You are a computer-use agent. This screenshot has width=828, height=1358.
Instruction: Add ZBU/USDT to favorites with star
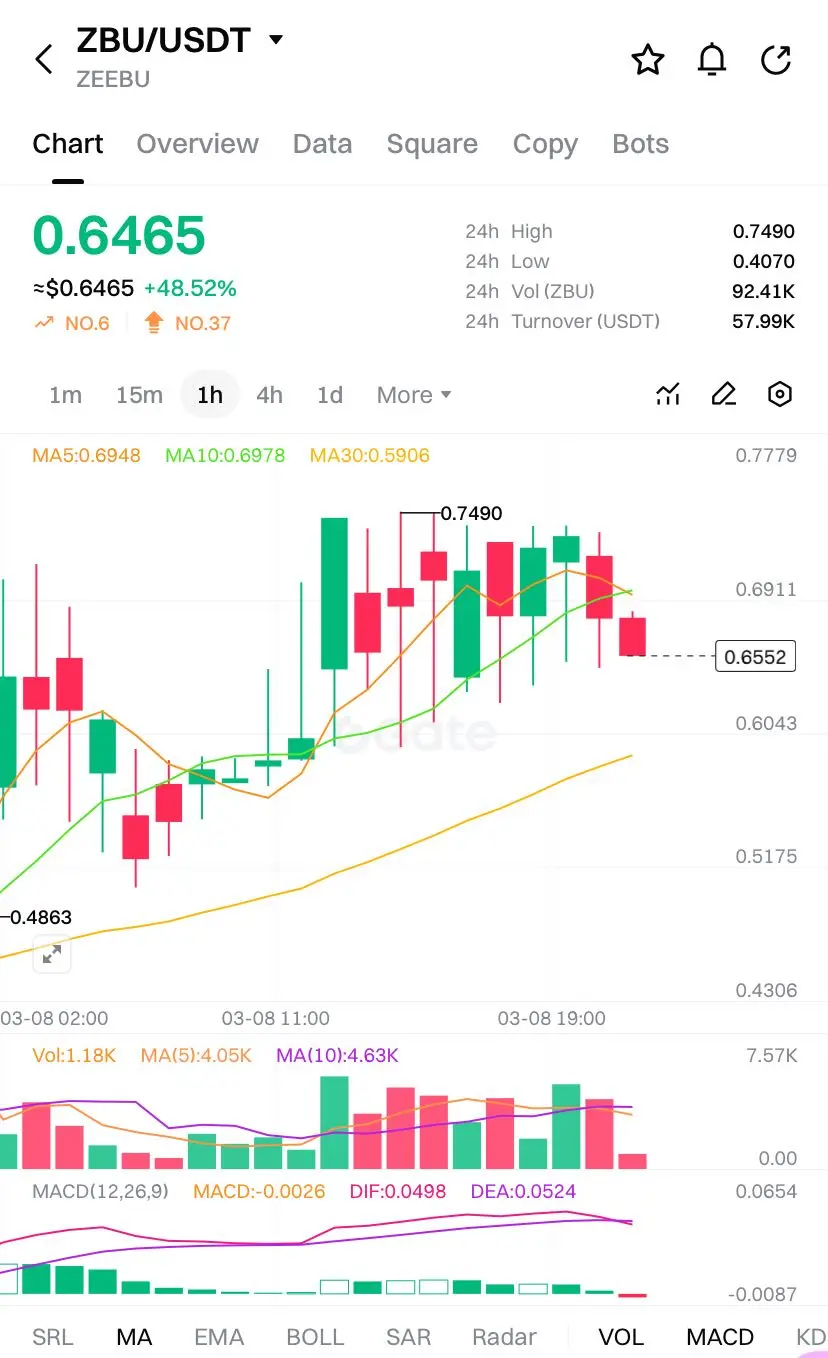648,60
